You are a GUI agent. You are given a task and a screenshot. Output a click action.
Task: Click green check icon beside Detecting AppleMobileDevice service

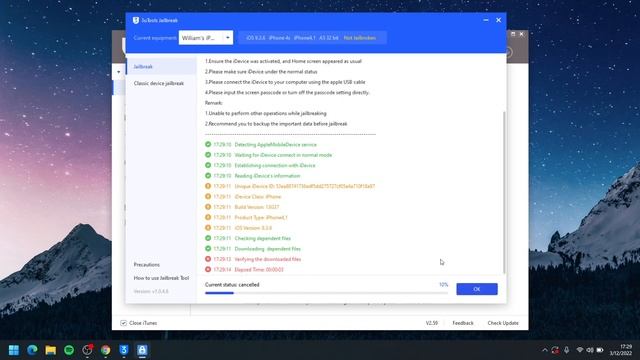tap(208, 144)
